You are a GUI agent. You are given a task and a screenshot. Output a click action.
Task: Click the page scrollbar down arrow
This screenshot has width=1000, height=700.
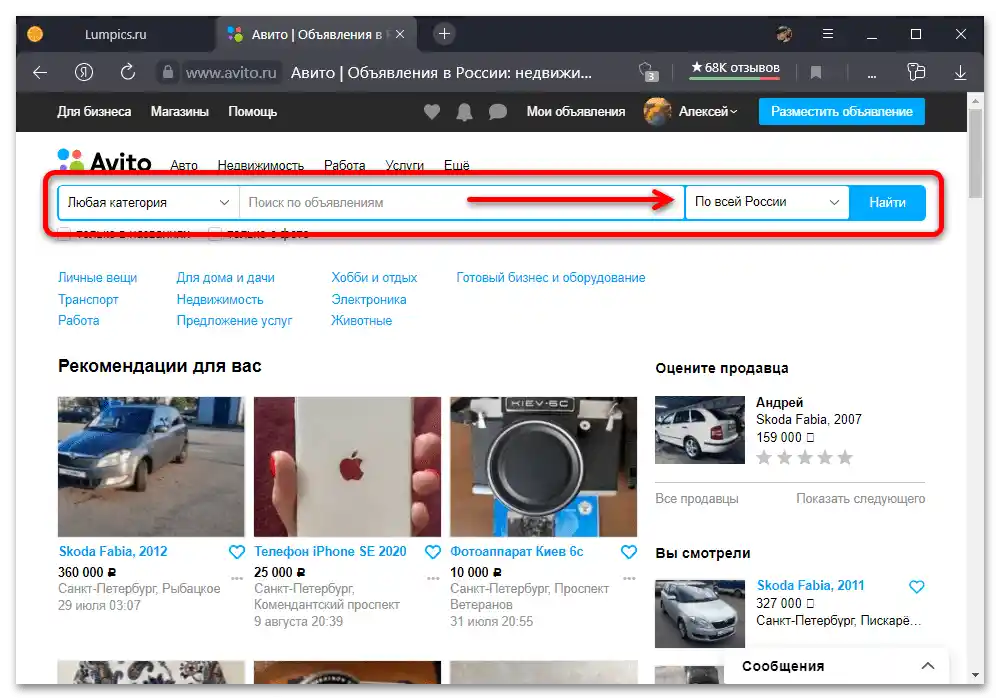pos(975,675)
